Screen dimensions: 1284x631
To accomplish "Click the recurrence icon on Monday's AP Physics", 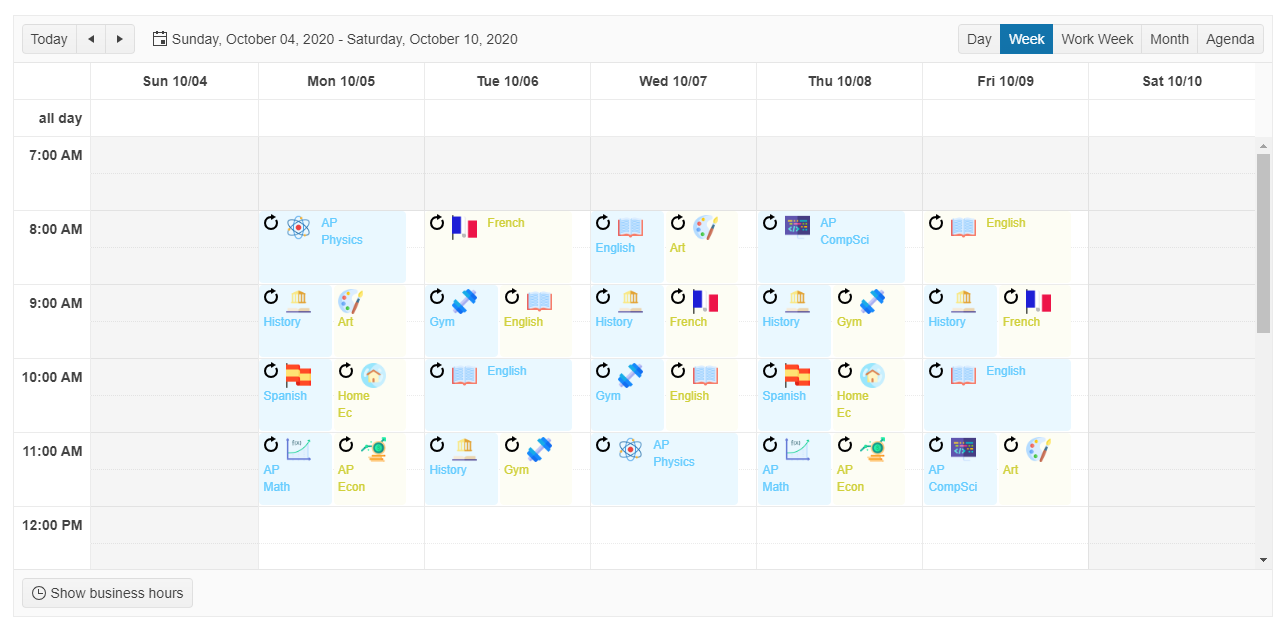I will 271,224.
